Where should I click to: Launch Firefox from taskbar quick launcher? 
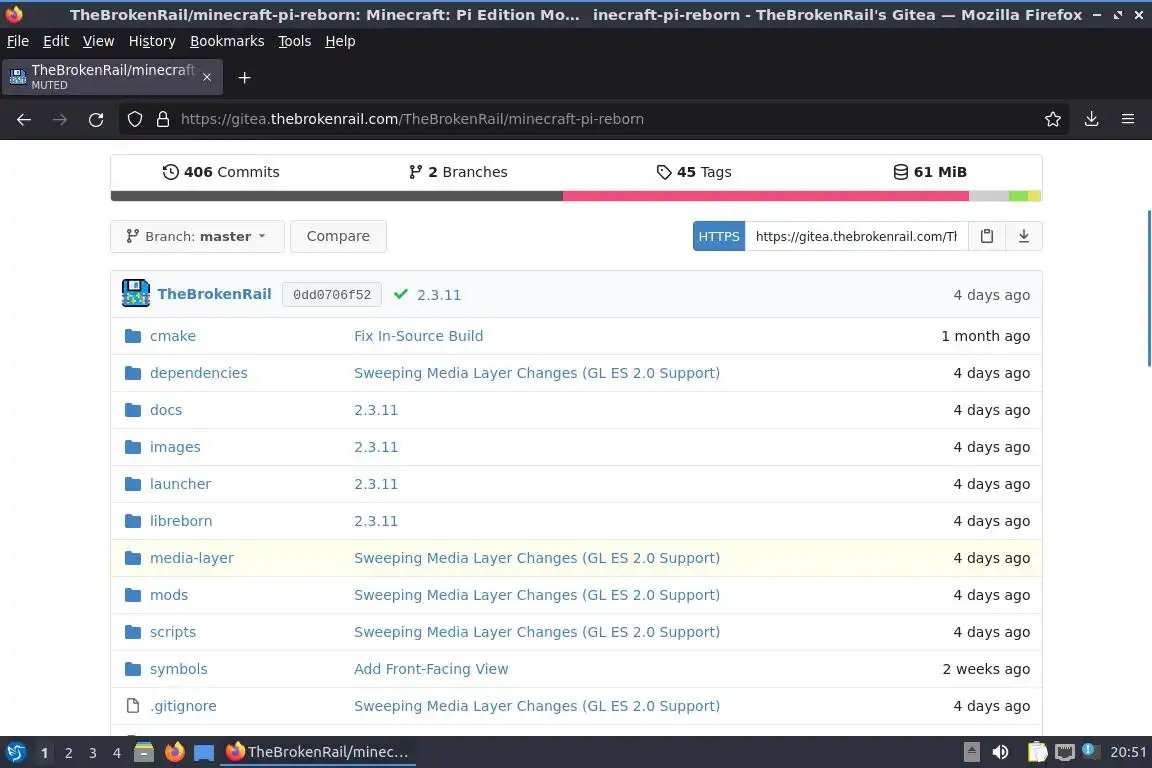[174, 752]
